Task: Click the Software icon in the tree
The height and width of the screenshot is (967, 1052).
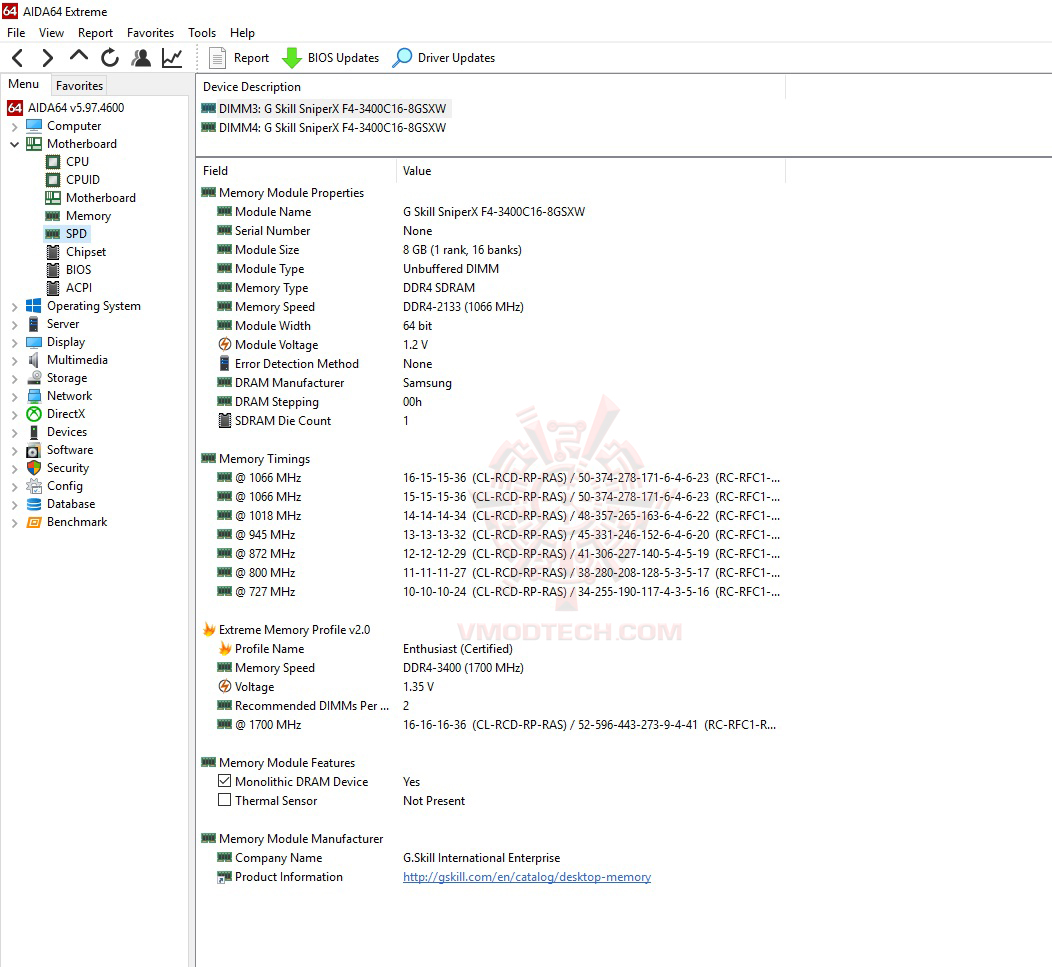Action: [x=34, y=450]
